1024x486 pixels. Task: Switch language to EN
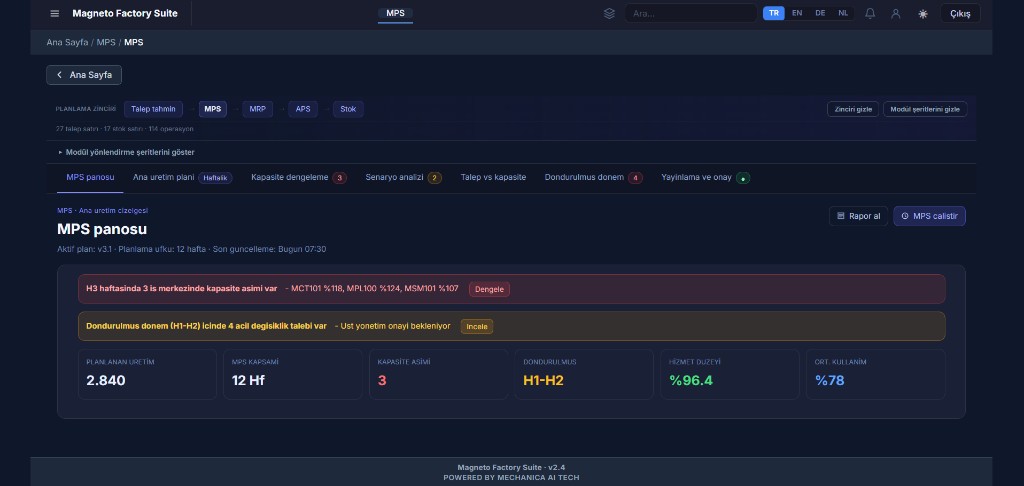point(797,13)
